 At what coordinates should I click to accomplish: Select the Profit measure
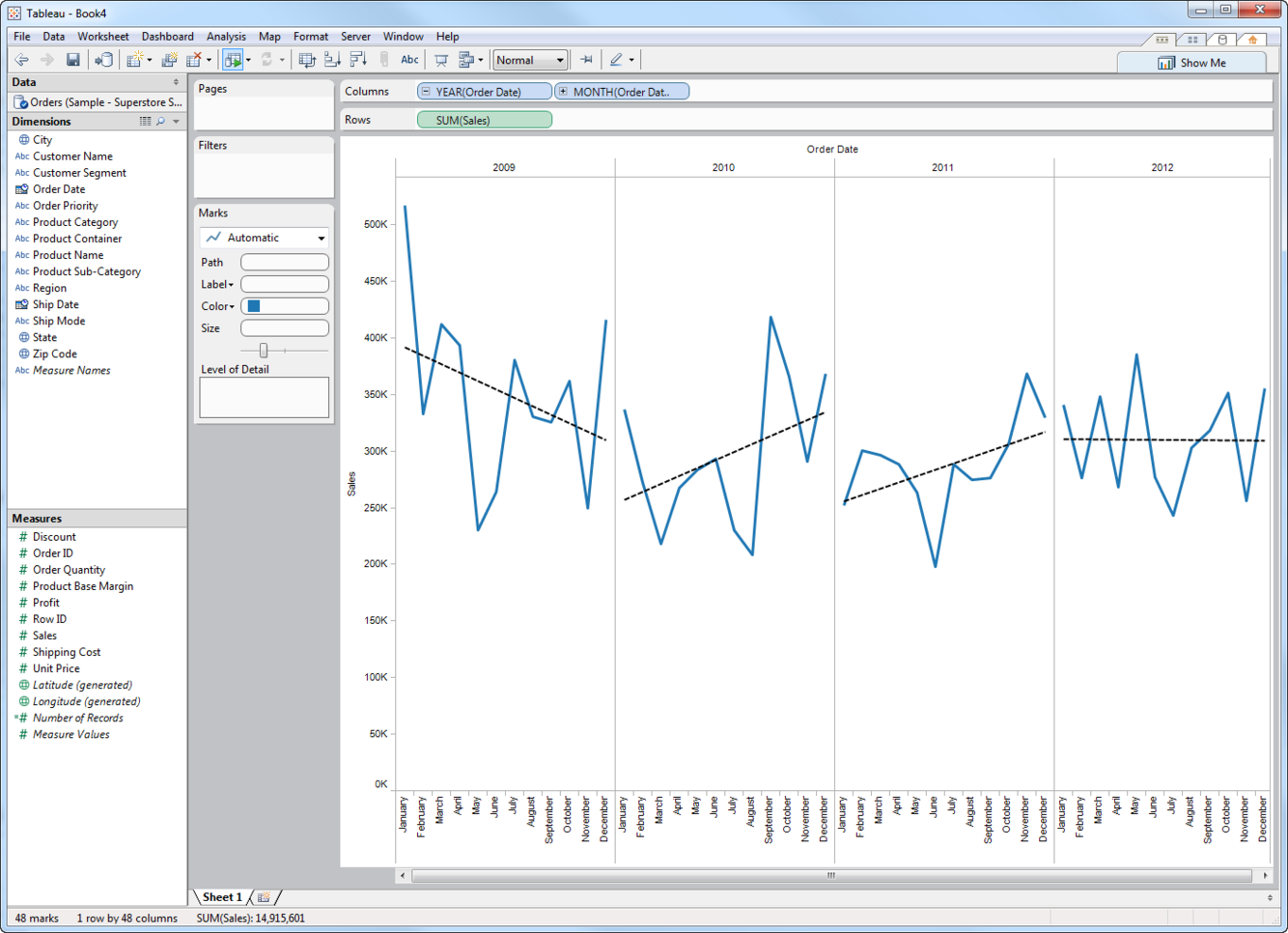pyautogui.click(x=46, y=603)
